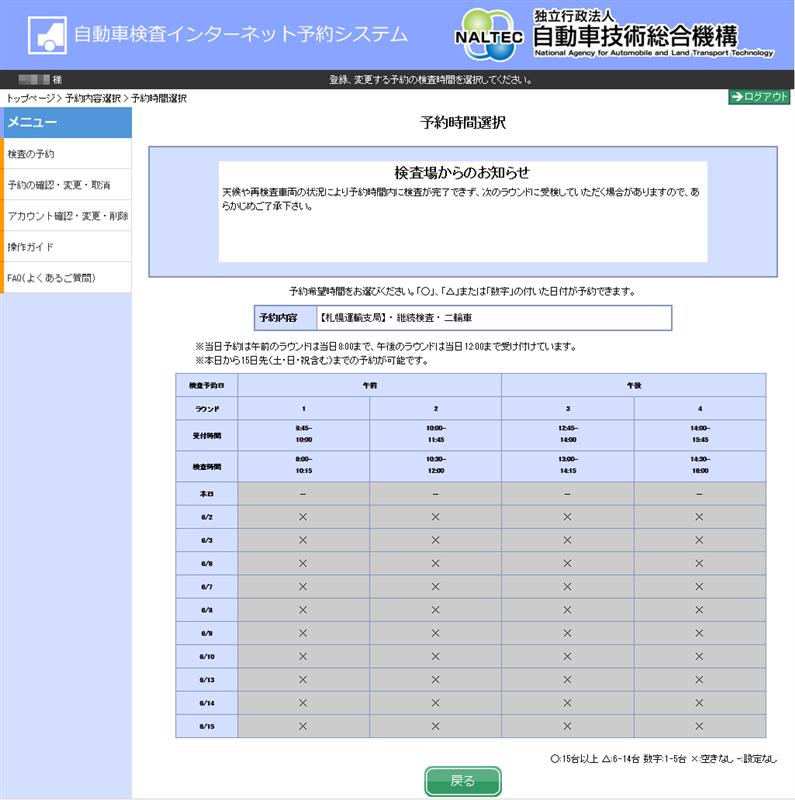Click the 6/10 round 1 × cell

click(x=304, y=657)
